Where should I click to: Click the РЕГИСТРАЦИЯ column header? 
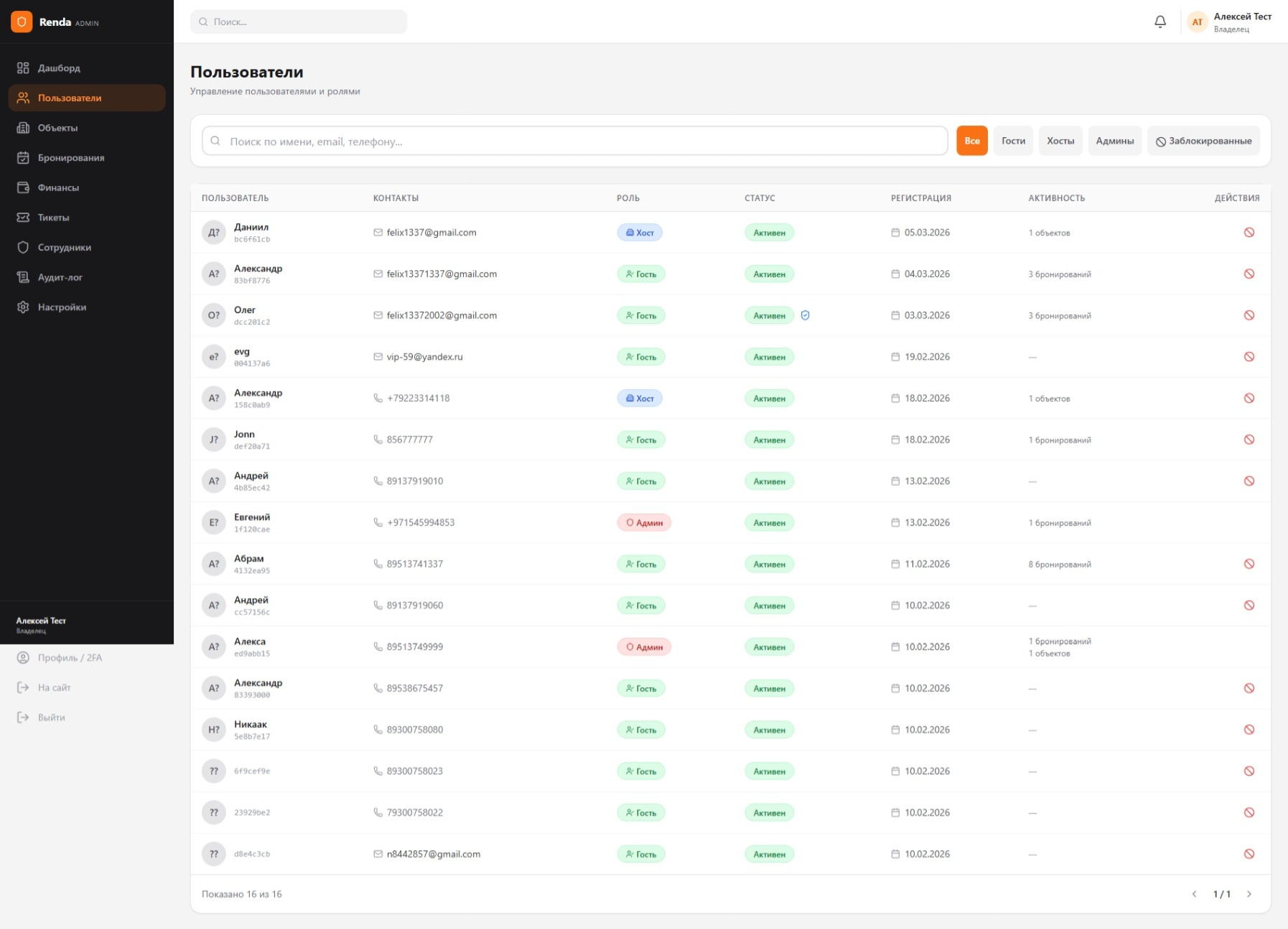[921, 198]
